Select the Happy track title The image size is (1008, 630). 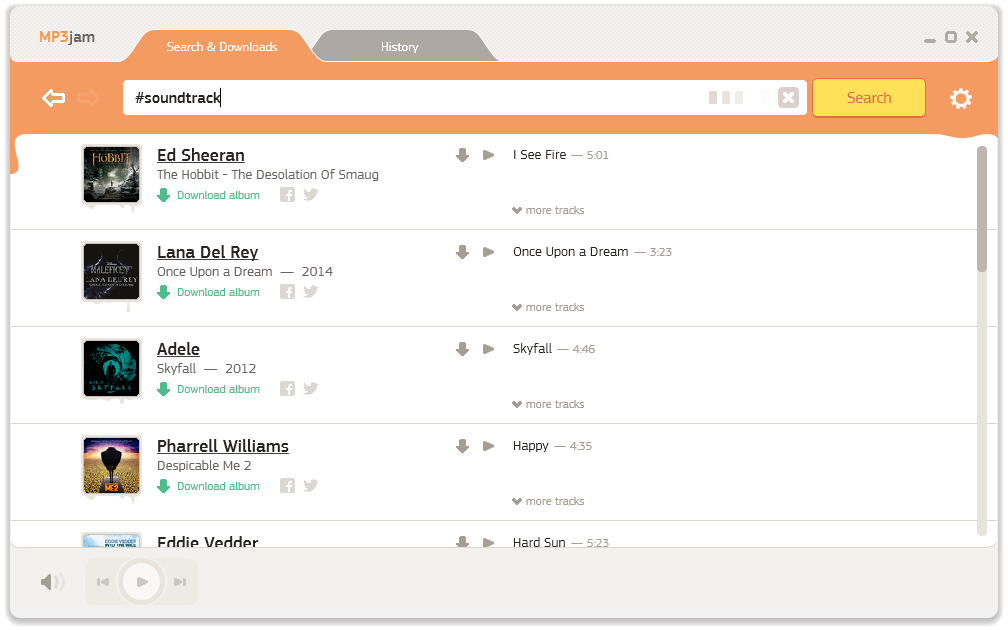(530, 446)
